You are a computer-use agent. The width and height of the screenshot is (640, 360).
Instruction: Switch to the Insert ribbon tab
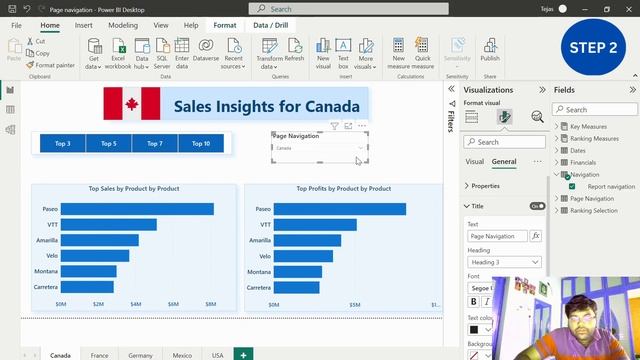(83, 25)
